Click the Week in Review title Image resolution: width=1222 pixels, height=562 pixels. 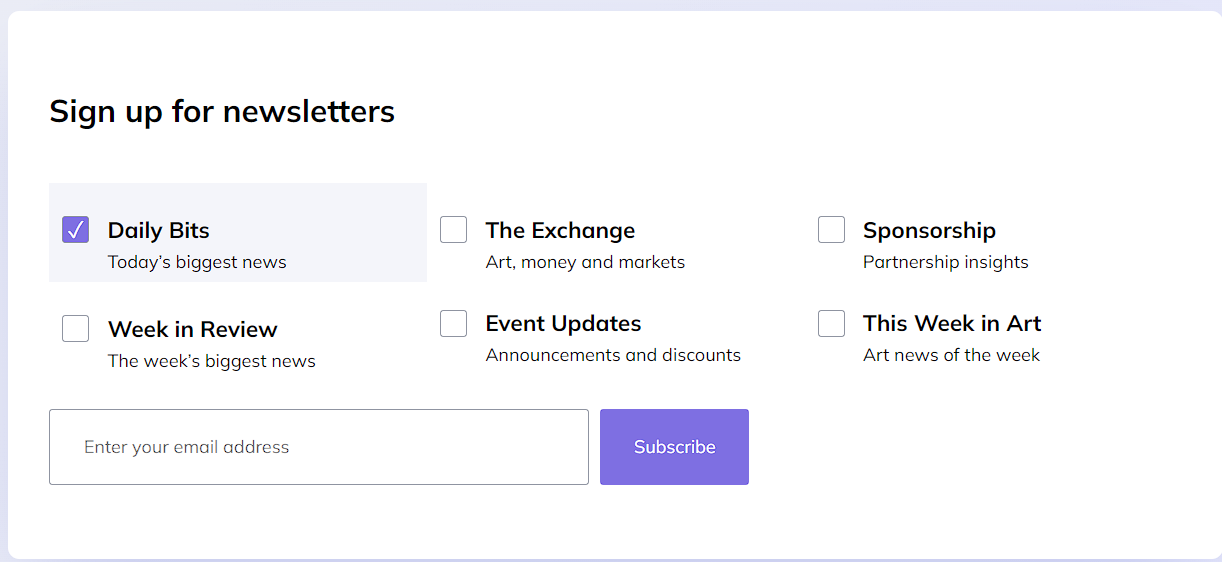[192, 329]
